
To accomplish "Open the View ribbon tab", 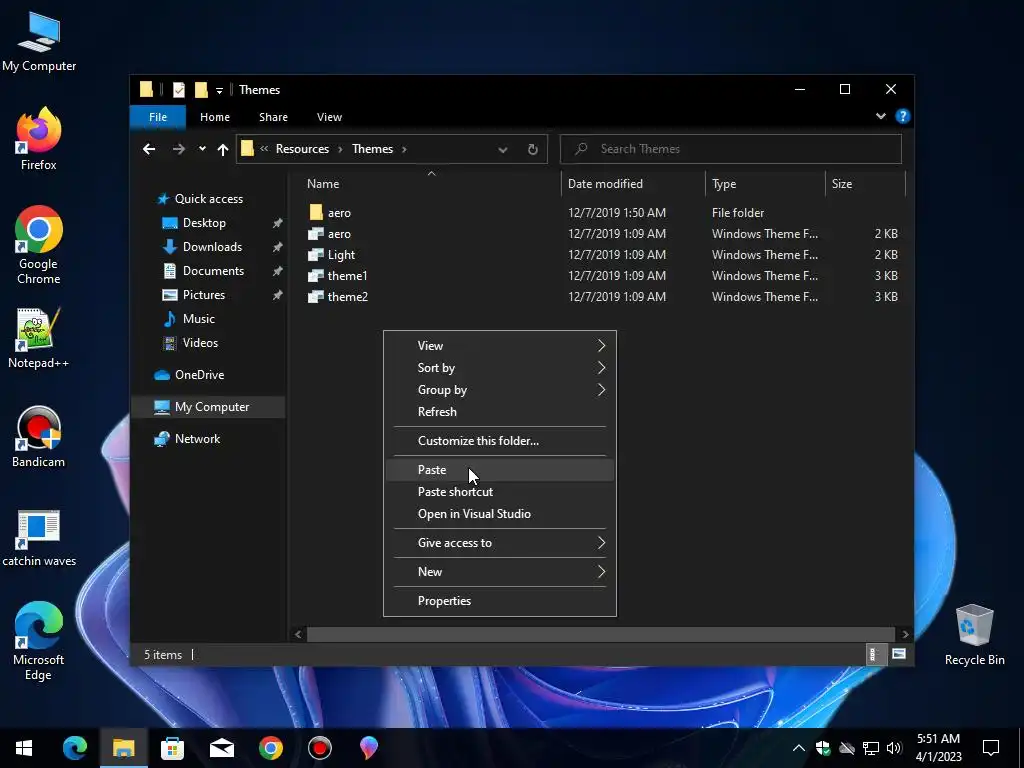I will pyautogui.click(x=329, y=117).
